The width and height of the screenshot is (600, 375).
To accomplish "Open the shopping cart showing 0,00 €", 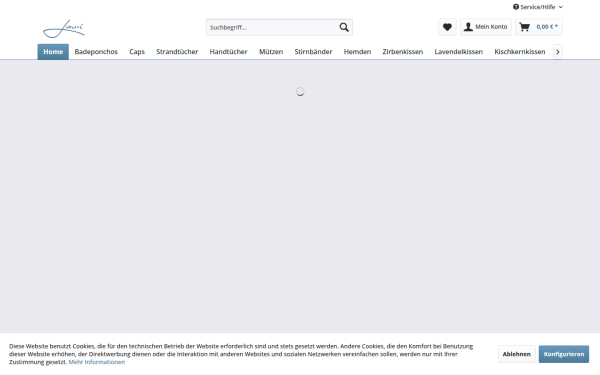I will point(539,27).
